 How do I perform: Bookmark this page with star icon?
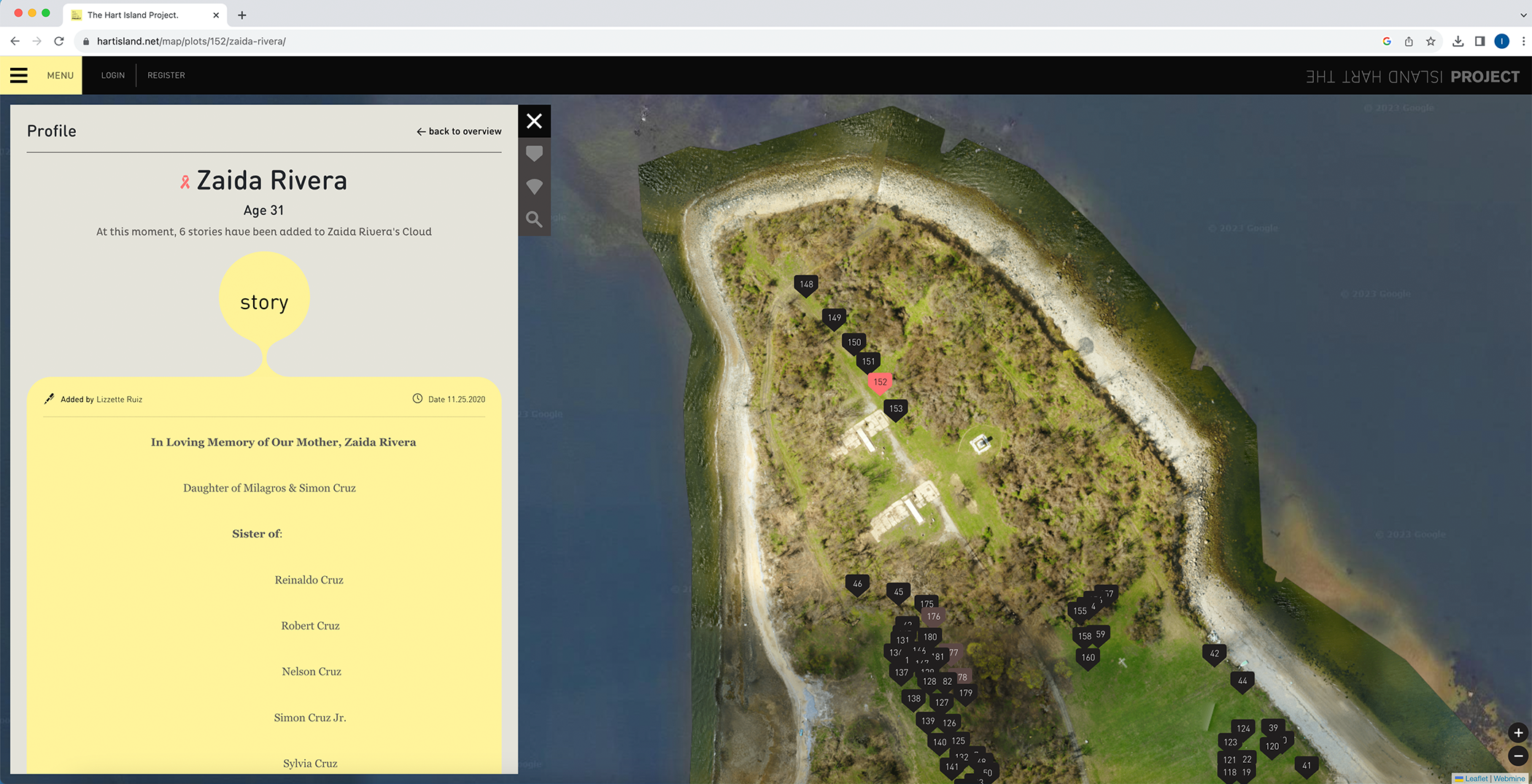[1431, 42]
